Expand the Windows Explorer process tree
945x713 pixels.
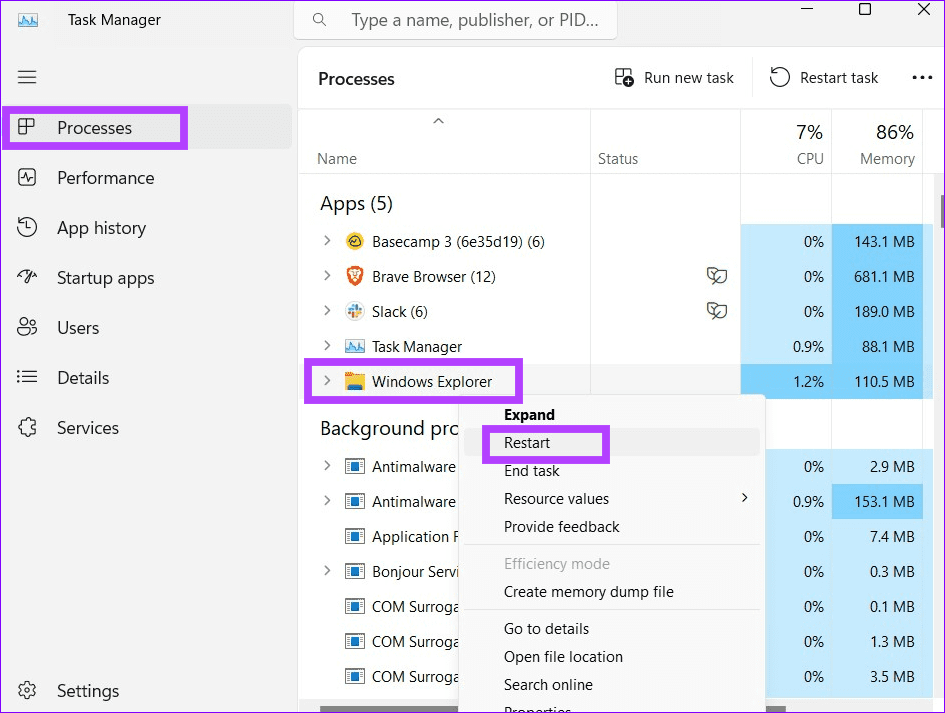click(x=327, y=381)
